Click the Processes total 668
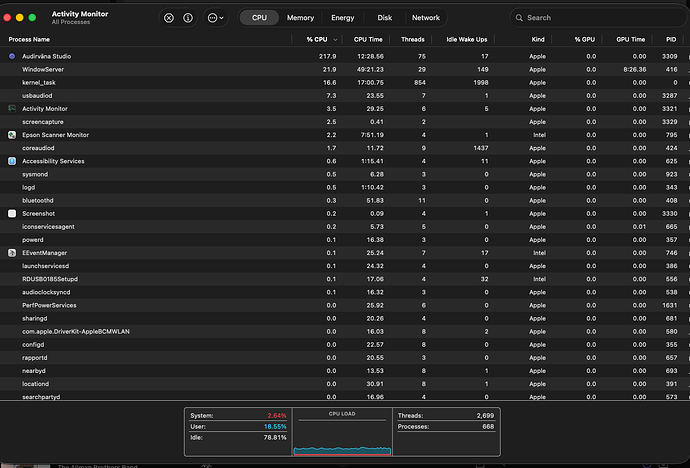 pyautogui.click(x=488, y=426)
